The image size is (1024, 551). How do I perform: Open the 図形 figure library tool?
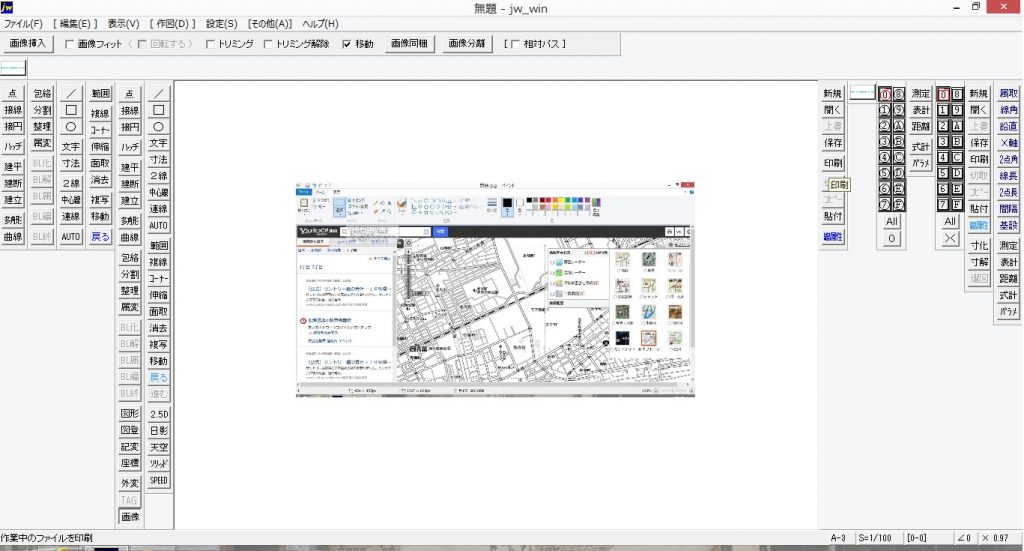tap(130, 413)
